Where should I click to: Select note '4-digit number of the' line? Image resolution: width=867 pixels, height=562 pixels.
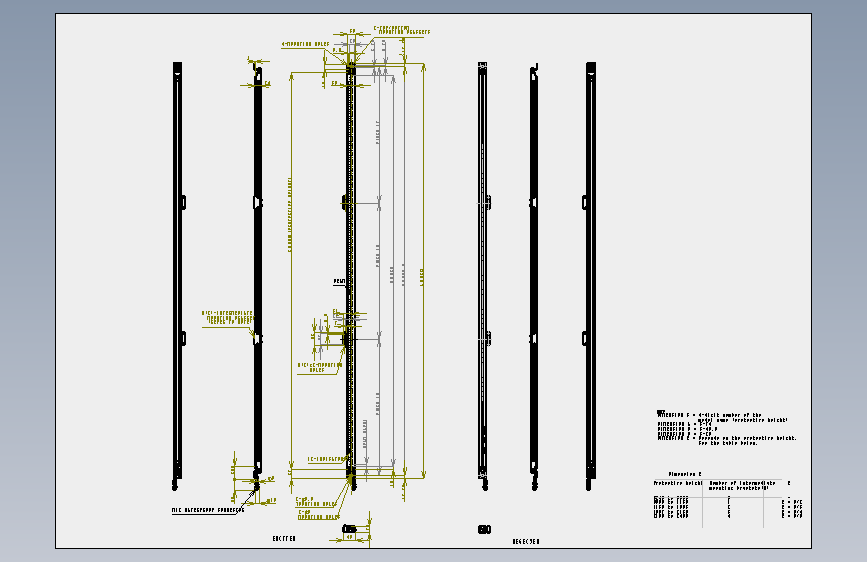tap(730, 415)
